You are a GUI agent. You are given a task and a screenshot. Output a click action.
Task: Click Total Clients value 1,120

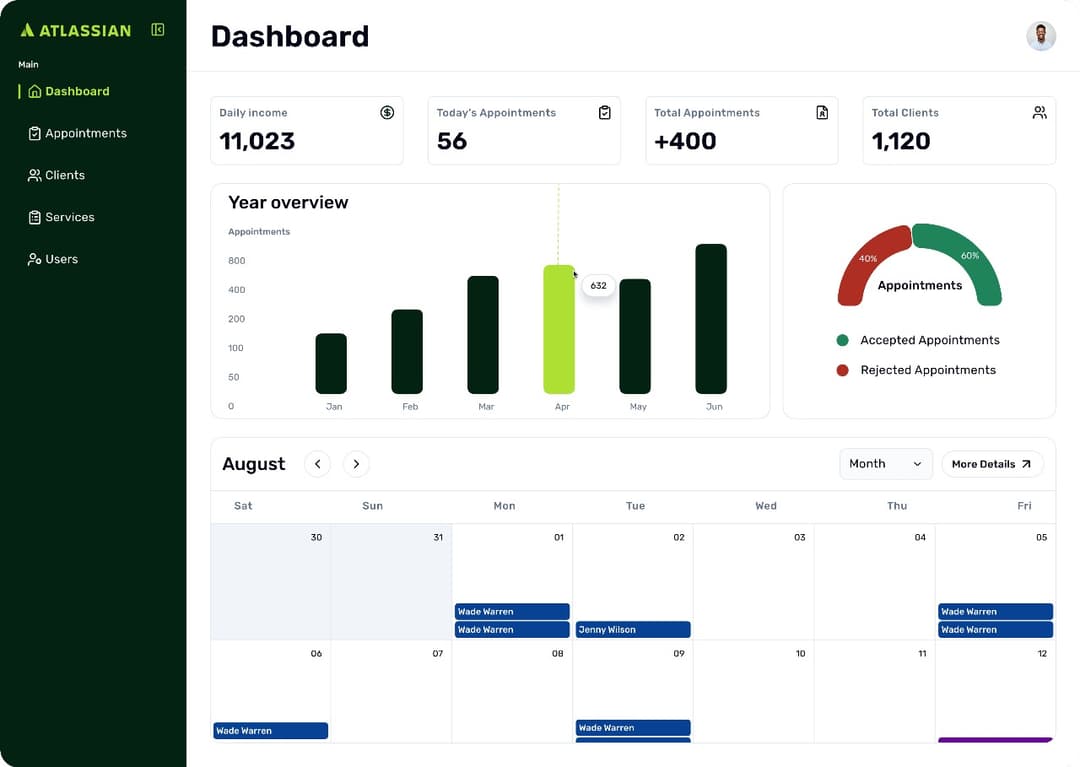tap(901, 141)
